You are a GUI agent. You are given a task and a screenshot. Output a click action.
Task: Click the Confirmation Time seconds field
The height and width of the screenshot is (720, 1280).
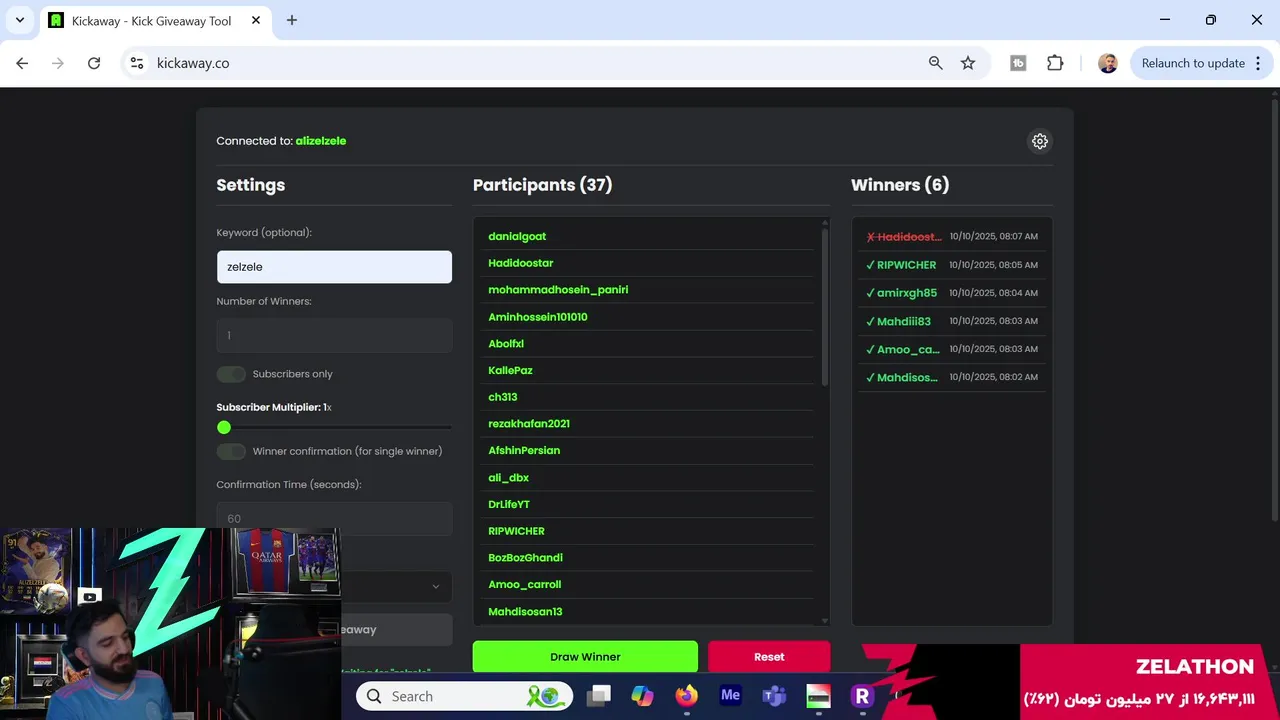click(334, 518)
